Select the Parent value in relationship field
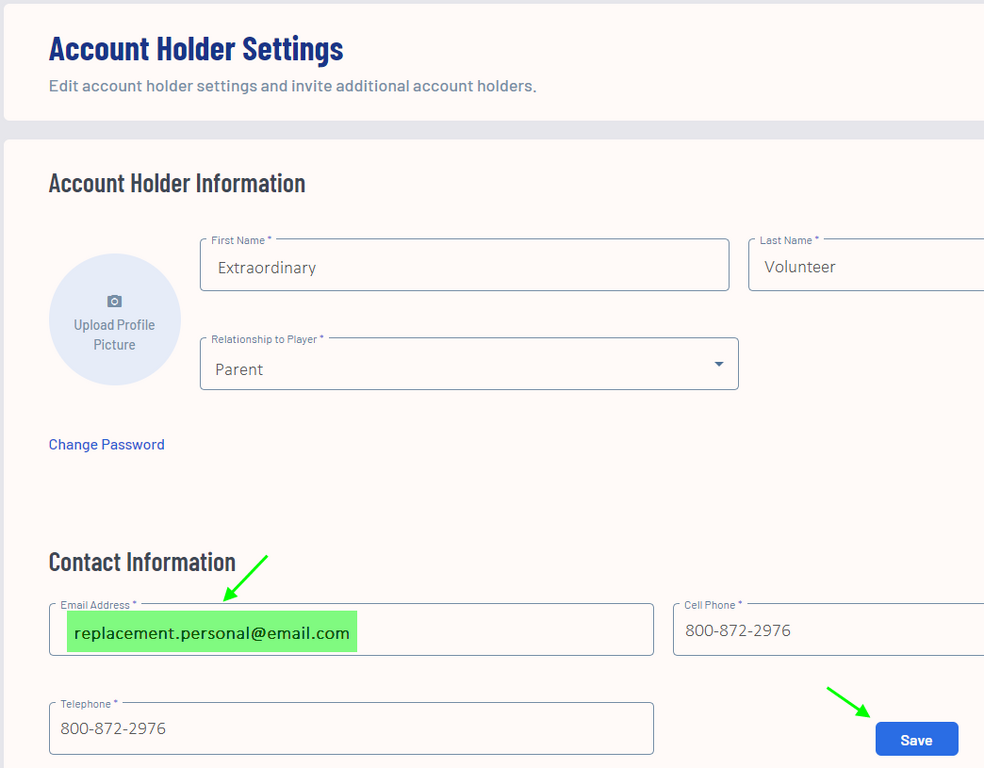The image size is (984, 768). [240, 369]
